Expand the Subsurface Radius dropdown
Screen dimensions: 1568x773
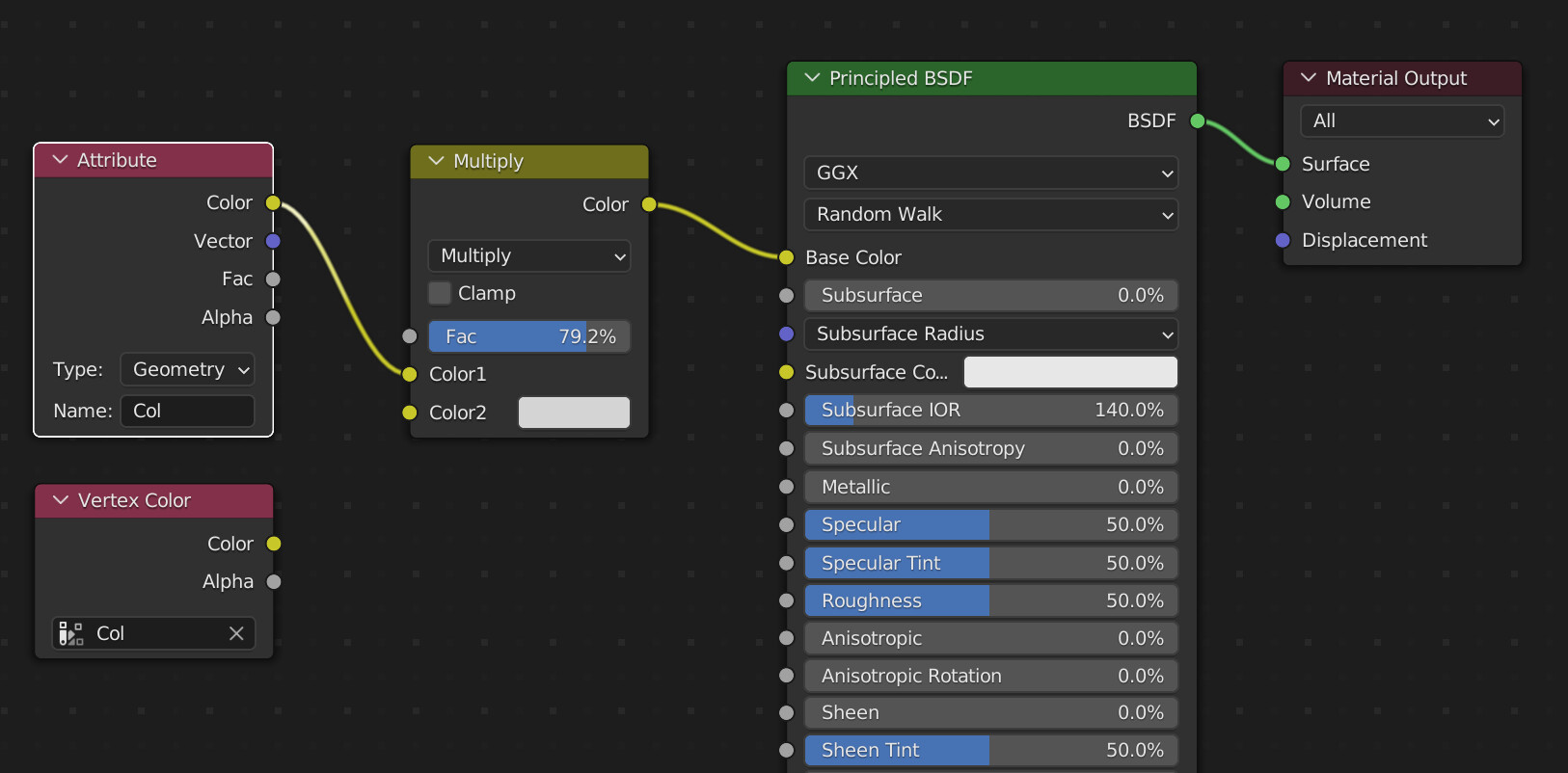[x=991, y=333]
